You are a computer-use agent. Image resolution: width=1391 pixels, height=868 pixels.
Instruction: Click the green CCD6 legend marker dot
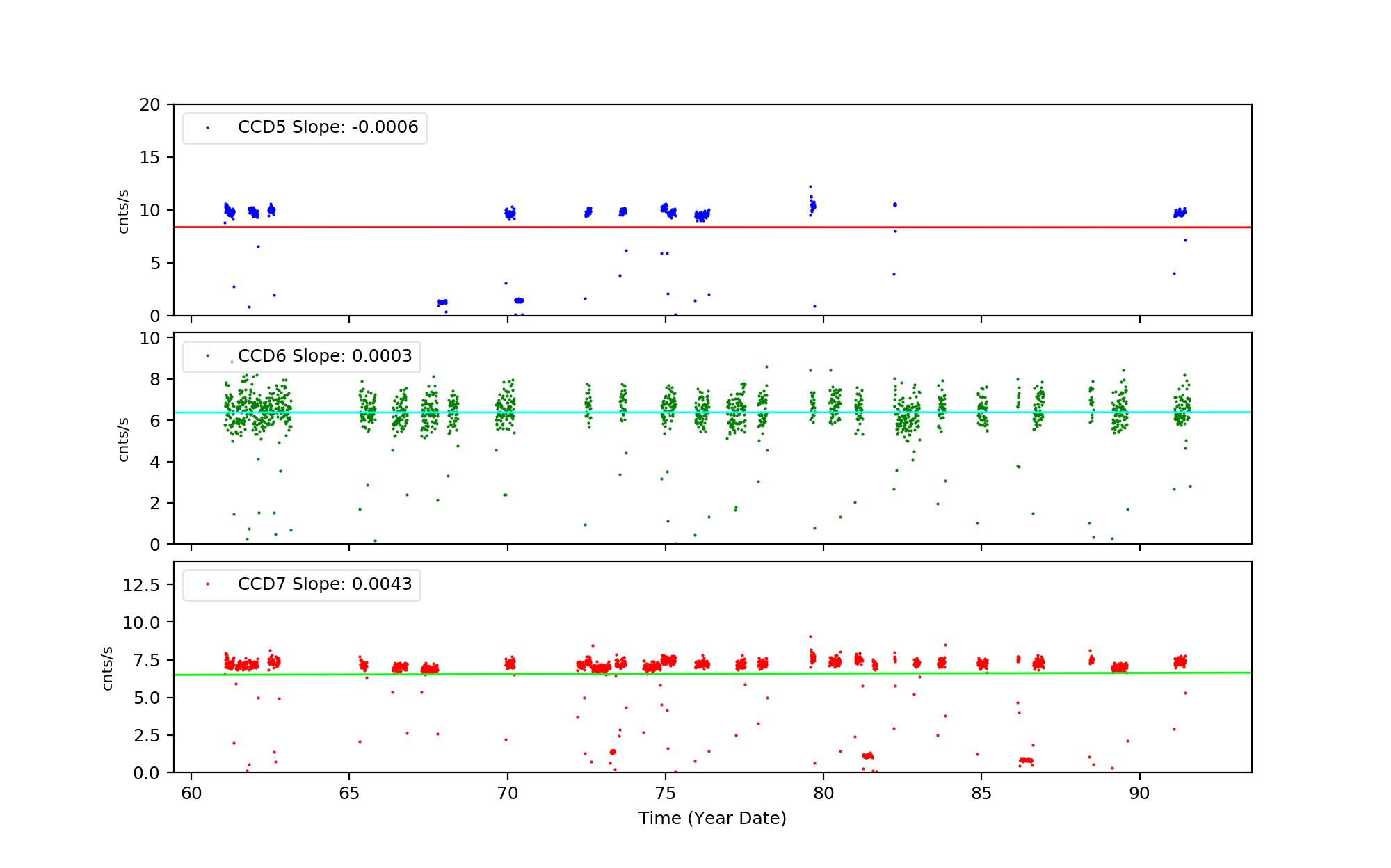(207, 356)
